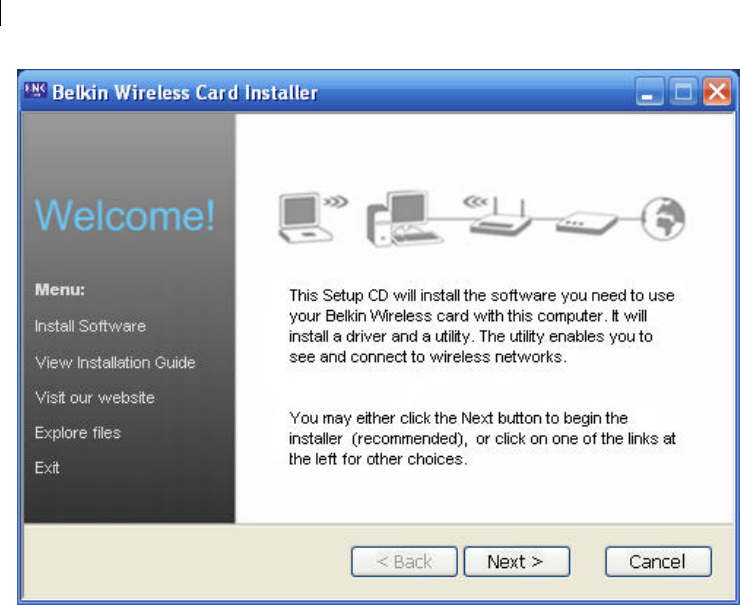
Task: Click the Belkin installer title bar icon
Action: pyautogui.click(x=35, y=90)
